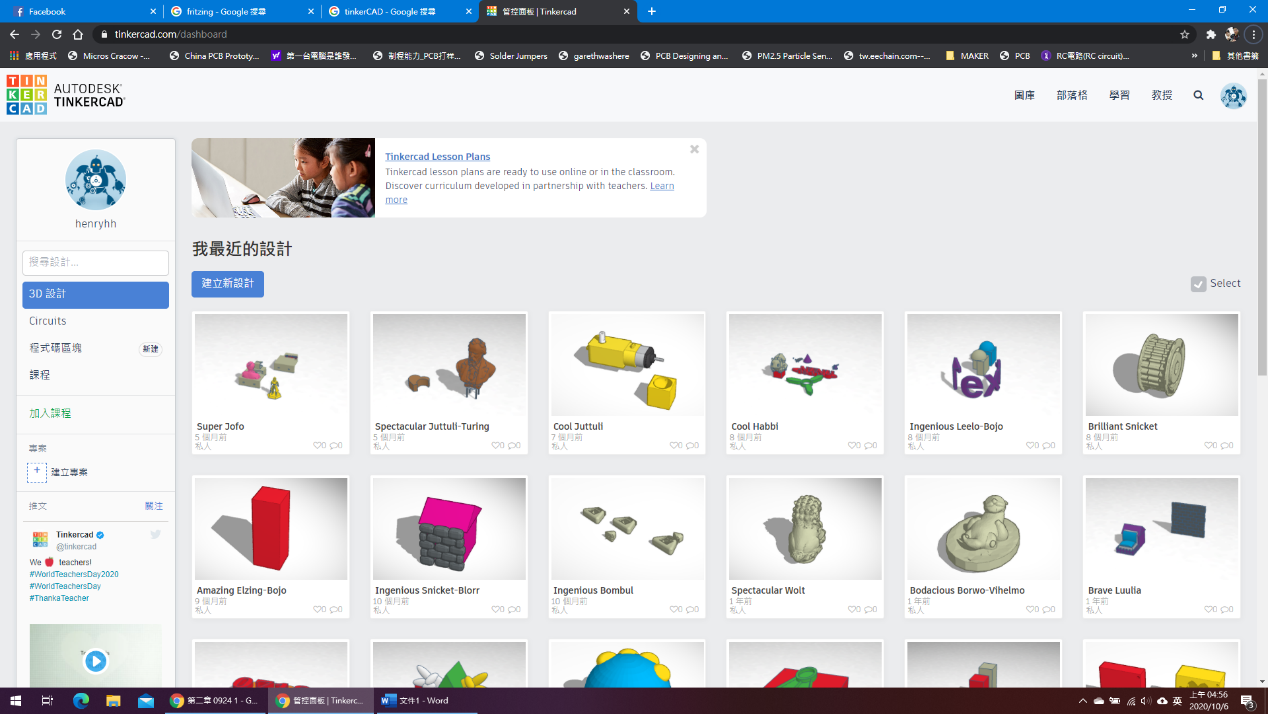Image resolution: width=1268 pixels, height=714 pixels.
Task: Open the Tinkercad Lesson Plans link
Action: click(437, 157)
